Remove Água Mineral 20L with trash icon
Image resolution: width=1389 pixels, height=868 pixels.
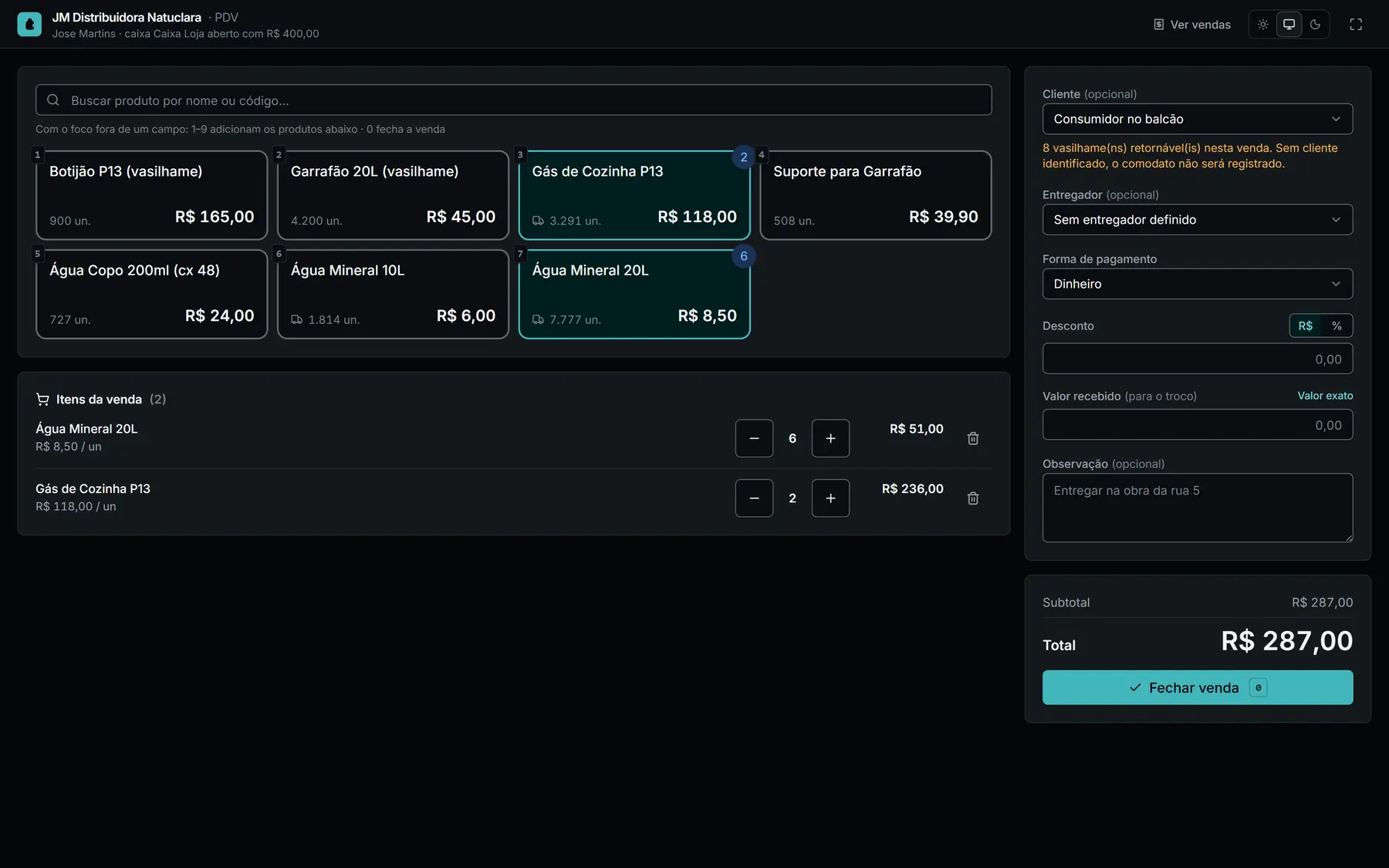pyautogui.click(x=973, y=438)
